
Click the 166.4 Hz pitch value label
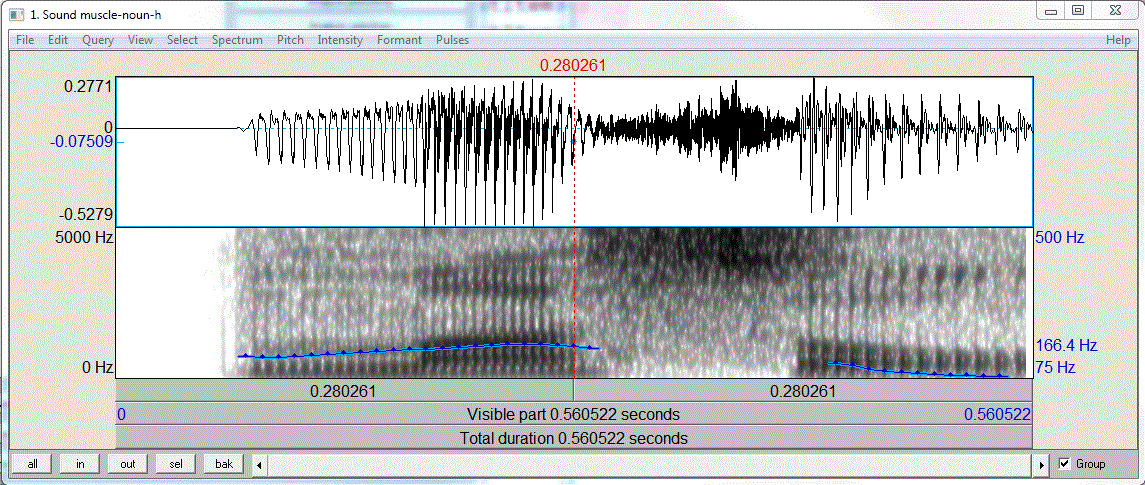(1067, 345)
